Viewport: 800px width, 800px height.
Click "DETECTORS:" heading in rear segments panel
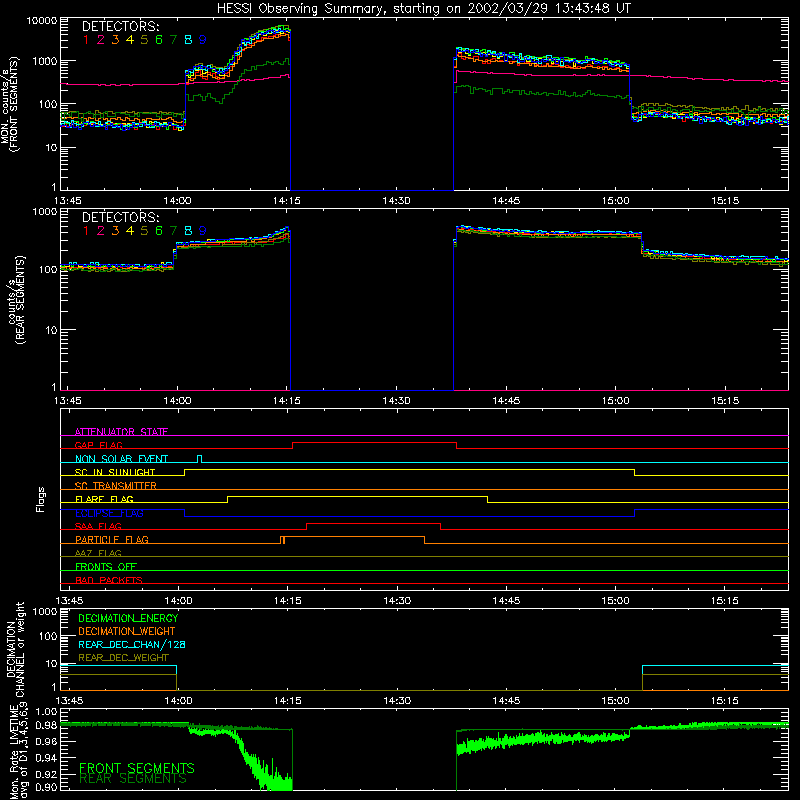point(120,217)
